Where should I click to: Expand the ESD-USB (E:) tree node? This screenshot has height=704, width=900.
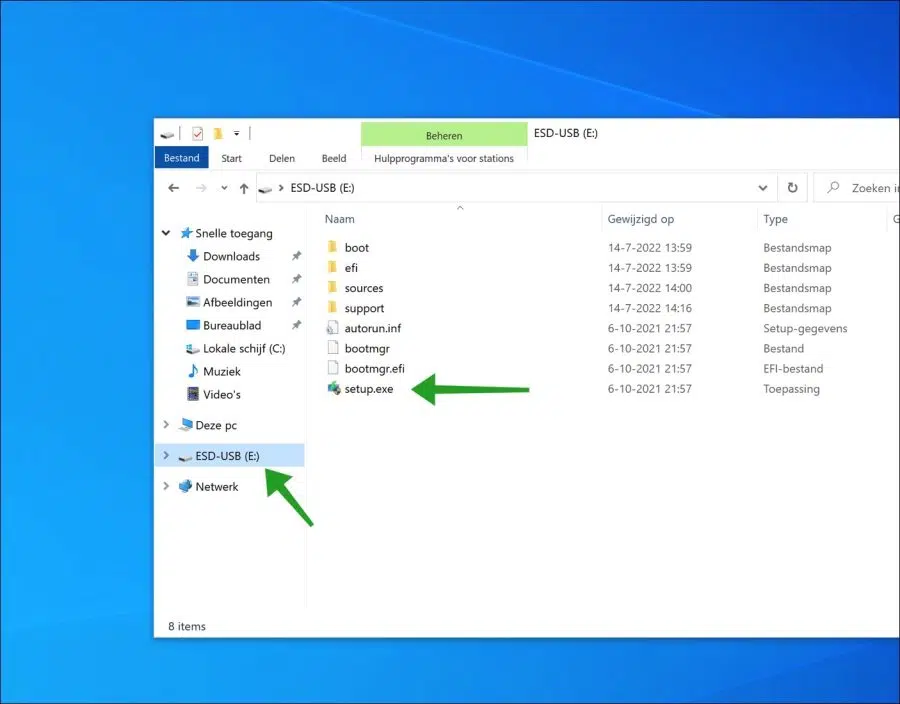point(166,455)
